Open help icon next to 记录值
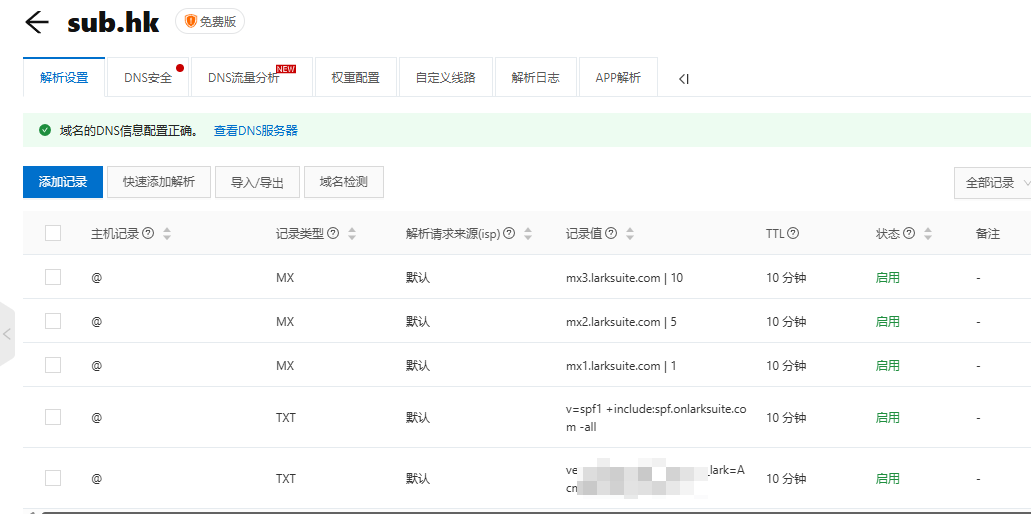1031x514 pixels. (x=611, y=233)
